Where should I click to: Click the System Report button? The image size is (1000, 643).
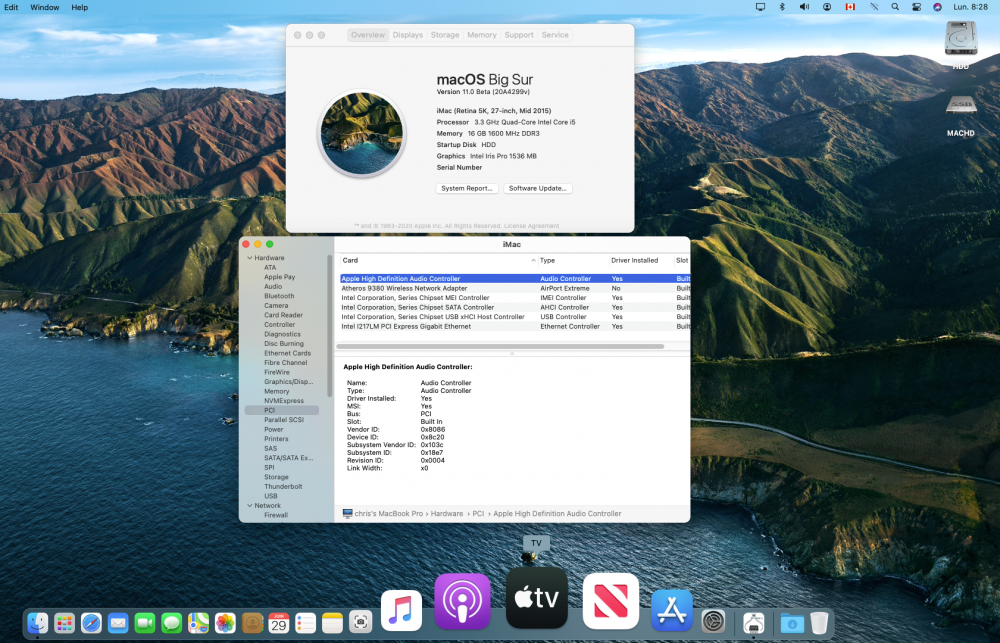click(x=467, y=188)
